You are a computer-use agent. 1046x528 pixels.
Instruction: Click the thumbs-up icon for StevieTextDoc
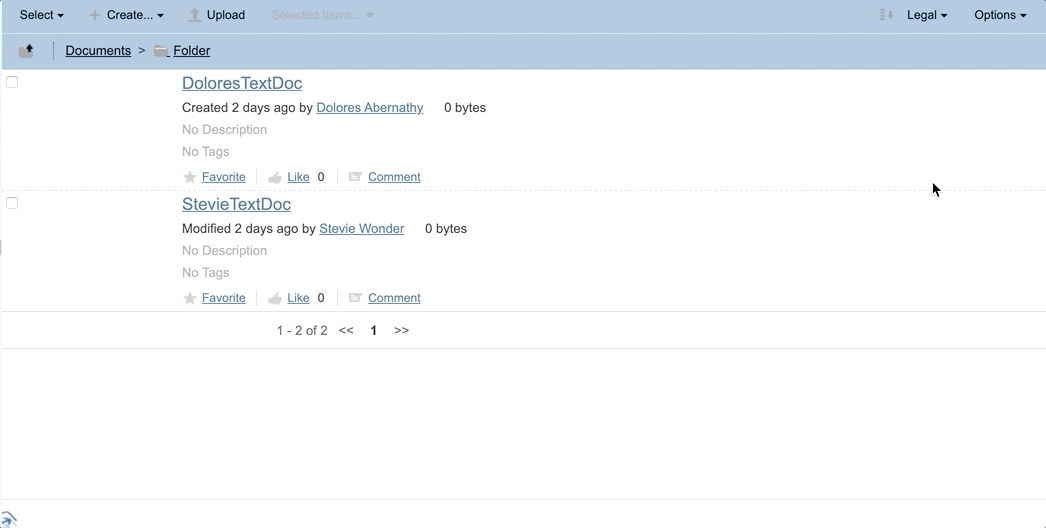click(275, 298)
